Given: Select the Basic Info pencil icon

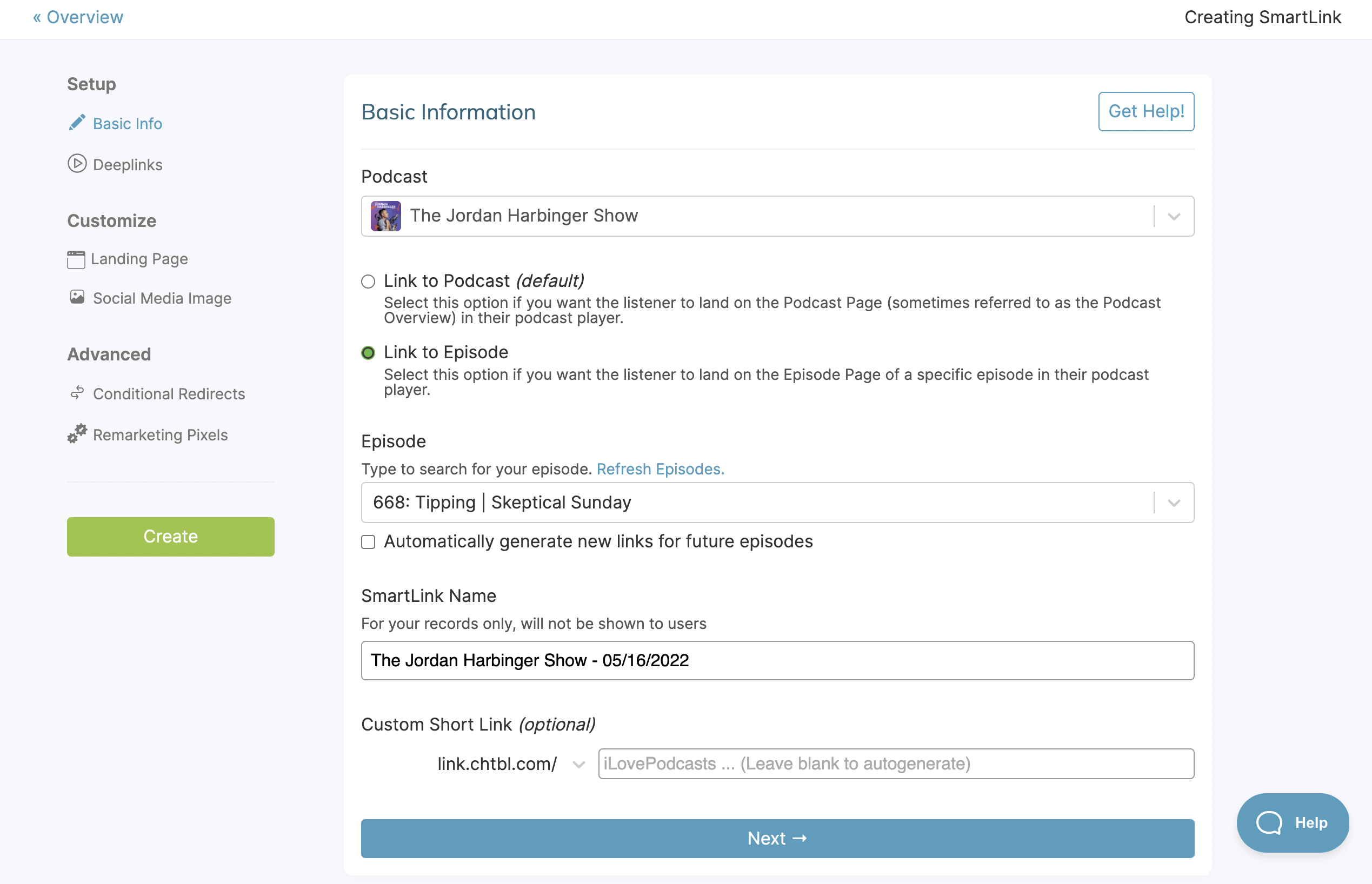Looking at the screenshot, I should 78,122.
